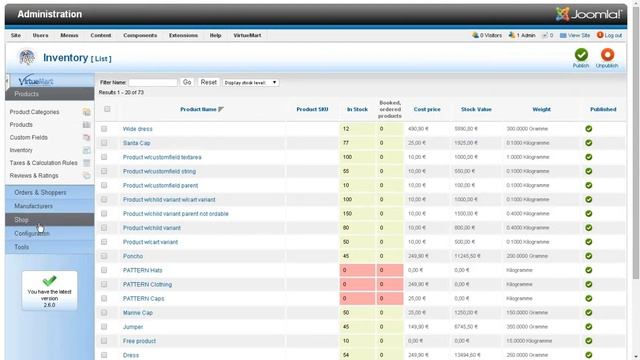Image resolution: width=640 pixels, height=360 pixels.
Task: Click the Log out red icon
Action: click(x=600, y=35)
